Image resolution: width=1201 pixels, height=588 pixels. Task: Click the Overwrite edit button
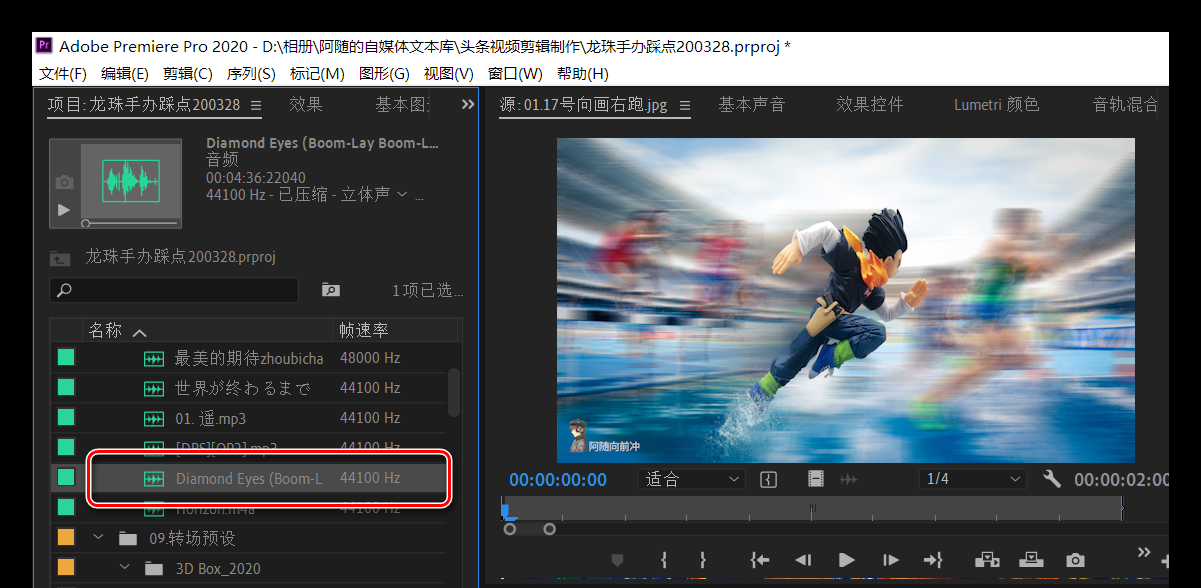pyautogui.click(x=1031, y=560)
